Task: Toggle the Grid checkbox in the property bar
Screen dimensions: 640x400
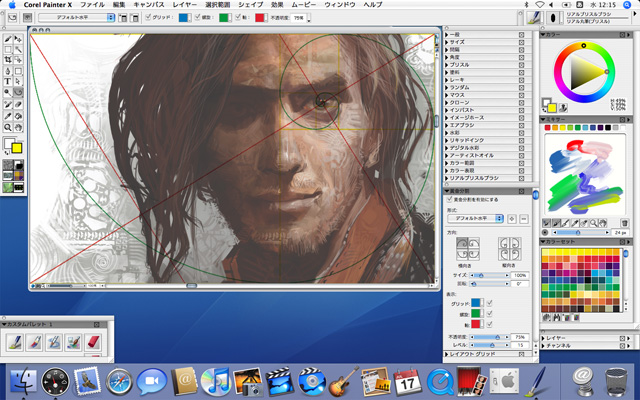Action: click(149, 17)
